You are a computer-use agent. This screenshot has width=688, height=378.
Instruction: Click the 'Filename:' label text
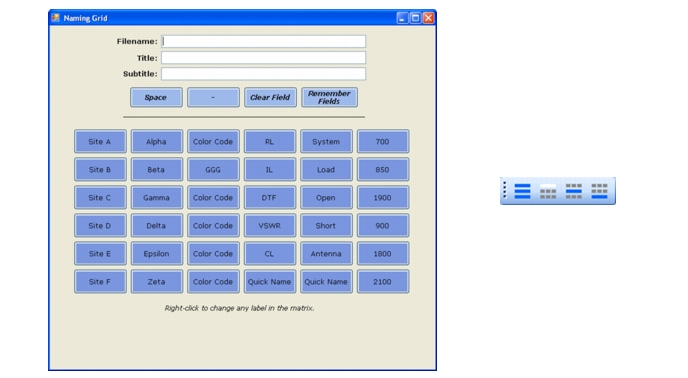pos(137,41)
